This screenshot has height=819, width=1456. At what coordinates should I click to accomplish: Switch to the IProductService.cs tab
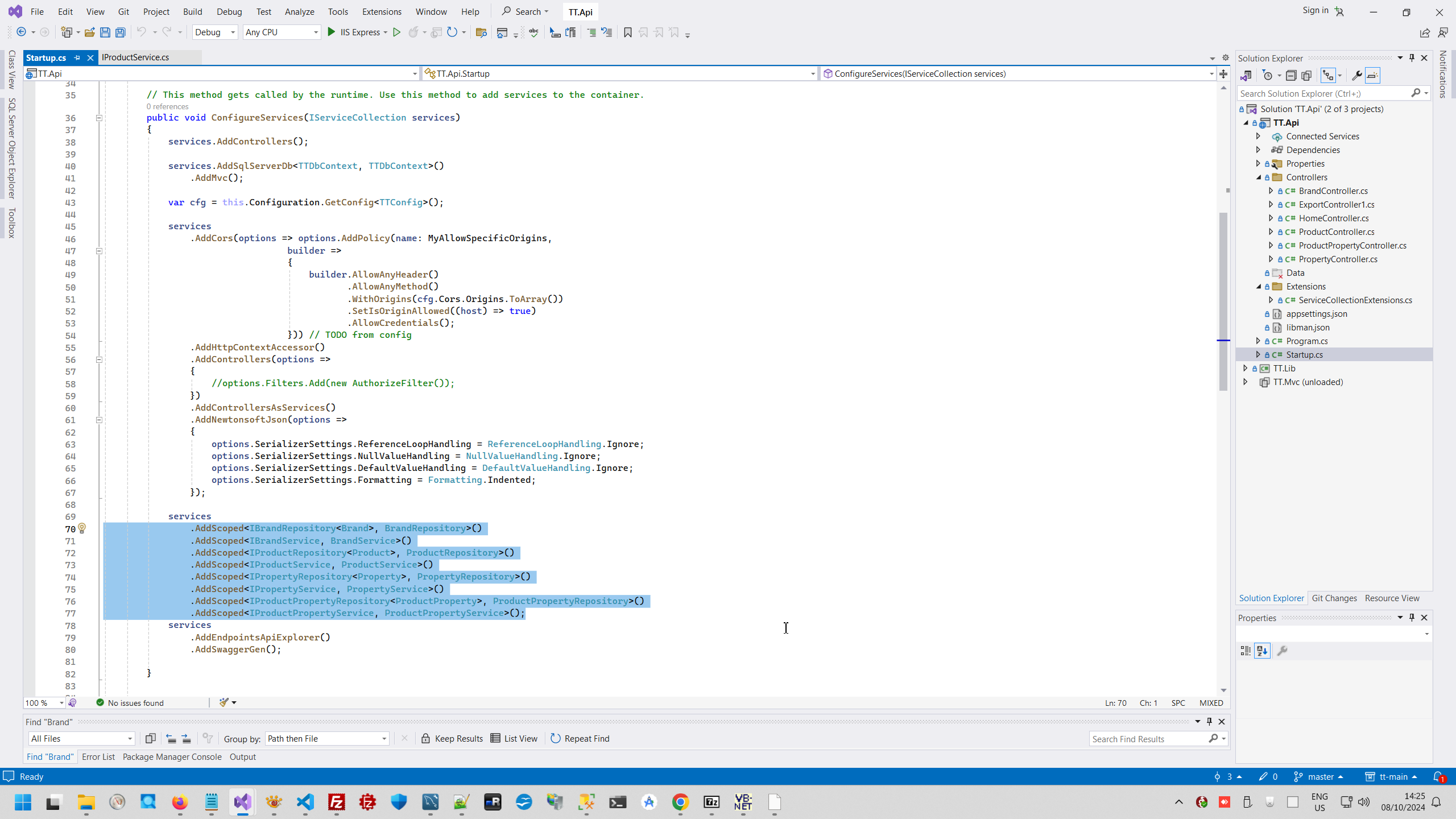pos(135,57)
